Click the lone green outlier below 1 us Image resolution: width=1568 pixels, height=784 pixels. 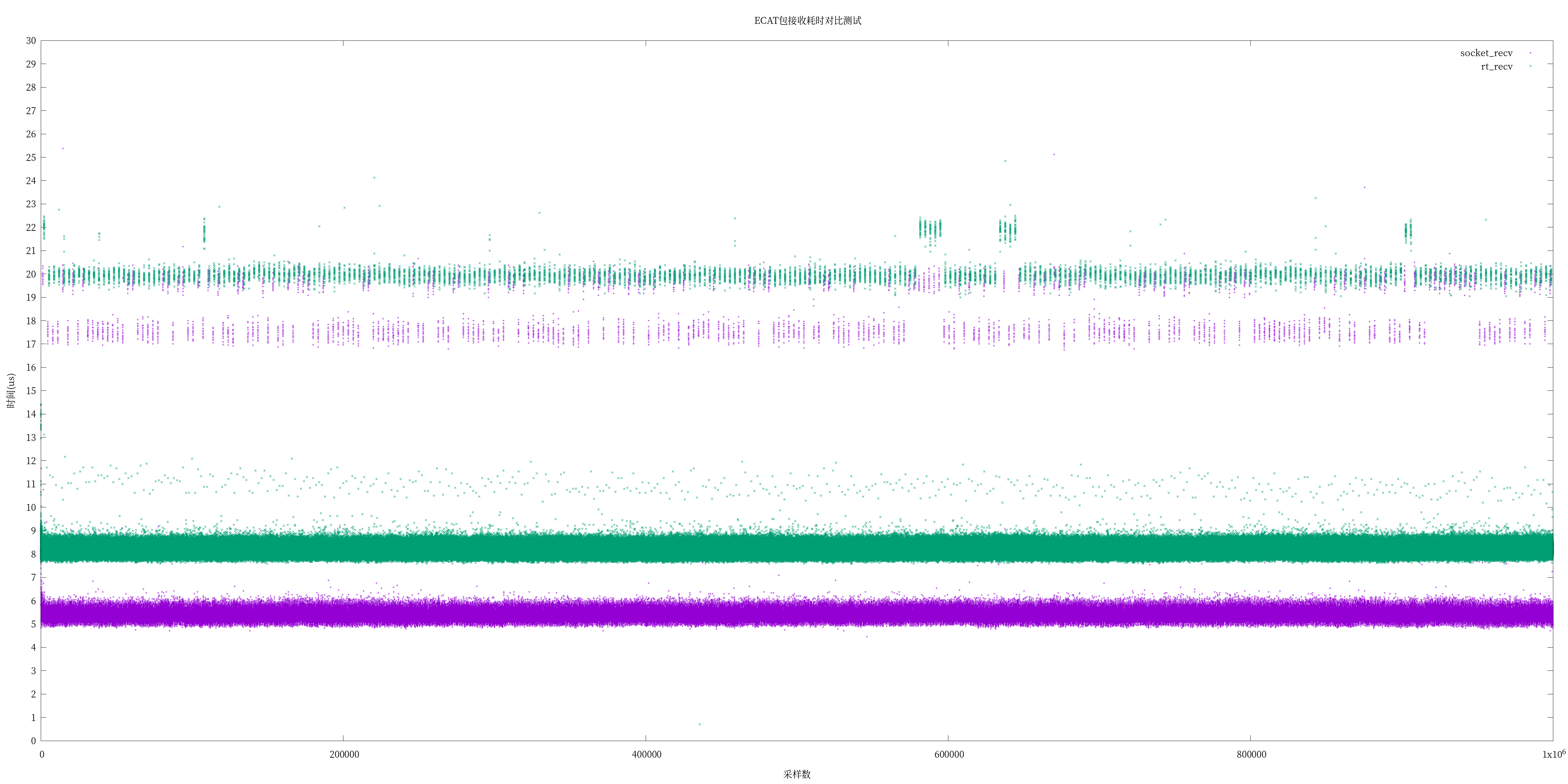point(699,724)
